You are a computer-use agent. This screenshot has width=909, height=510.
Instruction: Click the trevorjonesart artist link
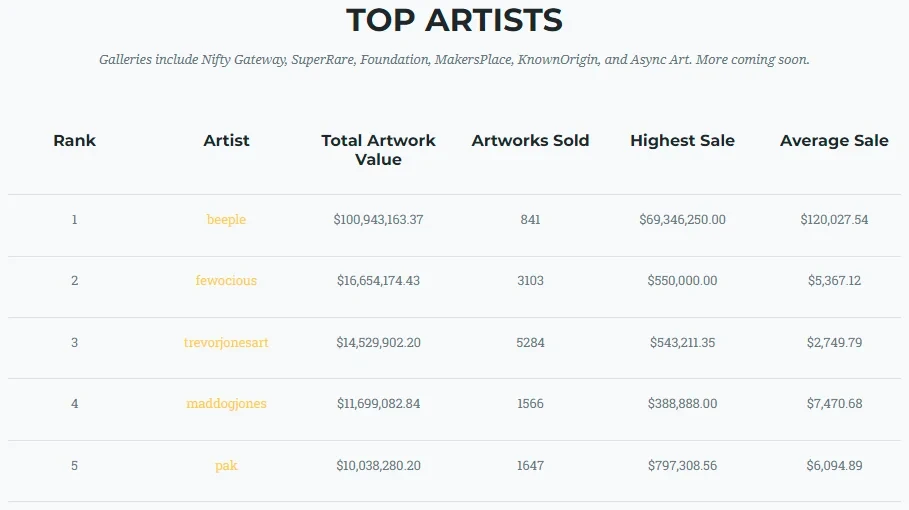pos(226,343)
